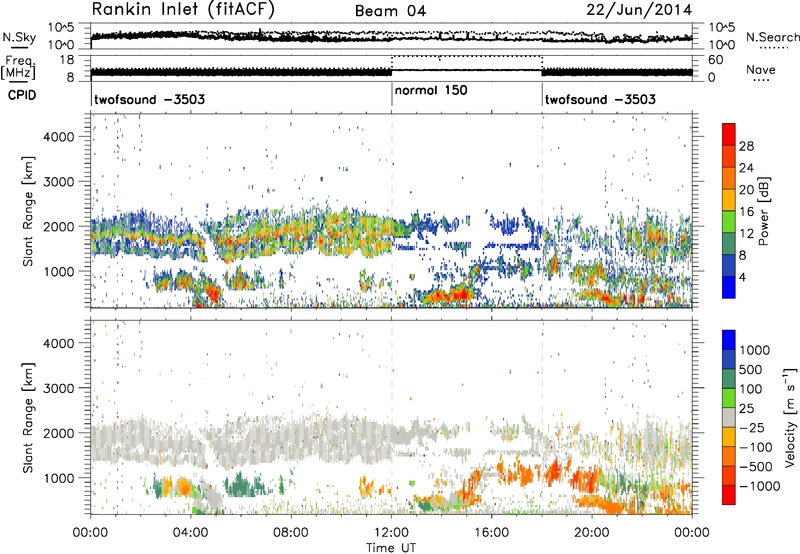Screen dimensions: 800x554
Task: Click the '1000' velocity colorbar tick
Action: pos(755,350)
